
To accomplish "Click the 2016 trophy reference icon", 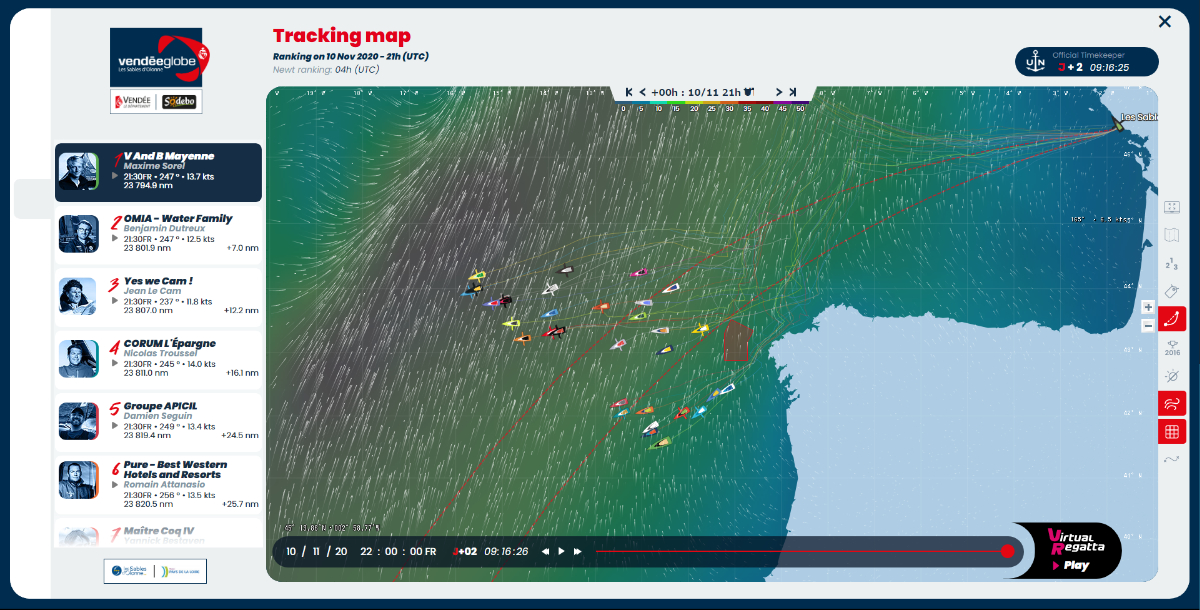I will (1172, 347).
